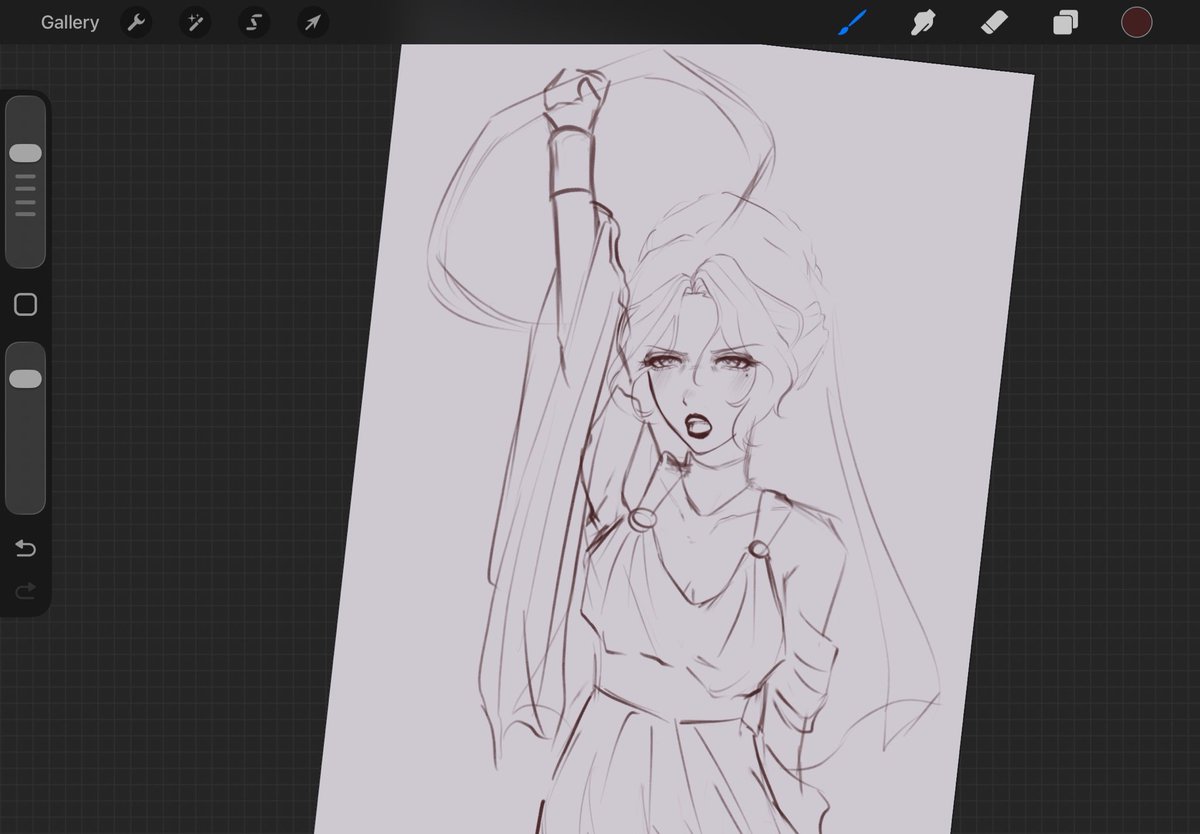Tap the sidebar handle between sliders
Viewport: 1200px width, 834px height.
tap(25, 304)
